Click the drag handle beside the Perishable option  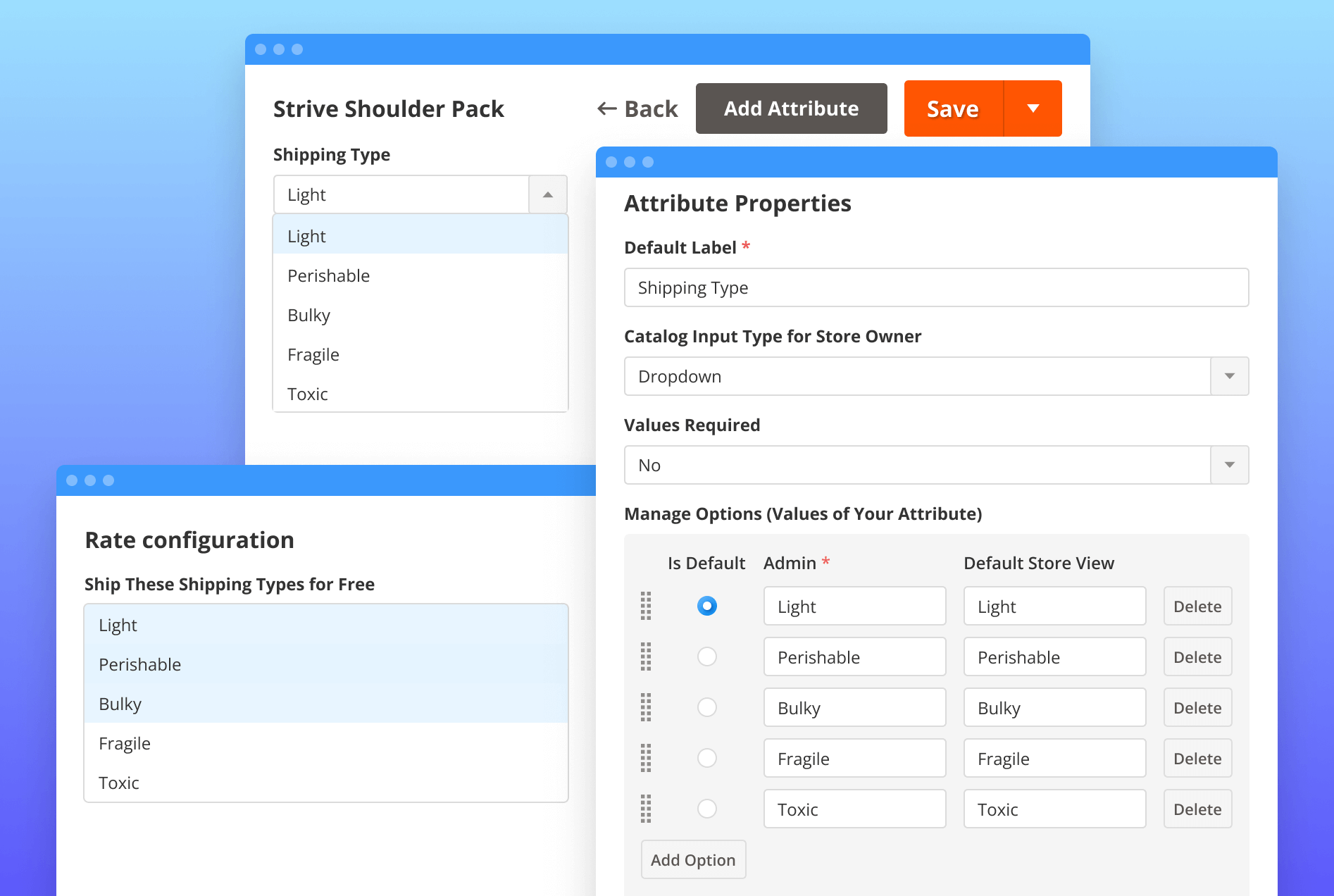[x=647, y=657]
